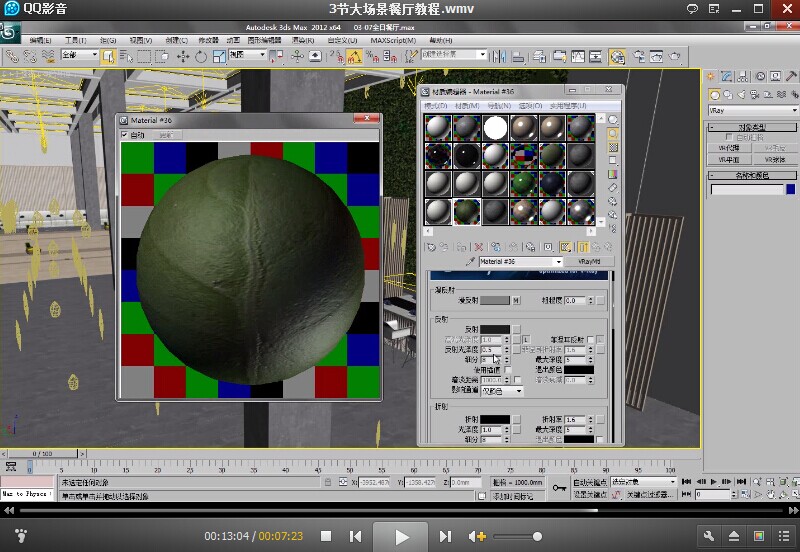Click the VRayMtl material type button
The height and width of the screenshot is (552, 800).
point(589,261)
